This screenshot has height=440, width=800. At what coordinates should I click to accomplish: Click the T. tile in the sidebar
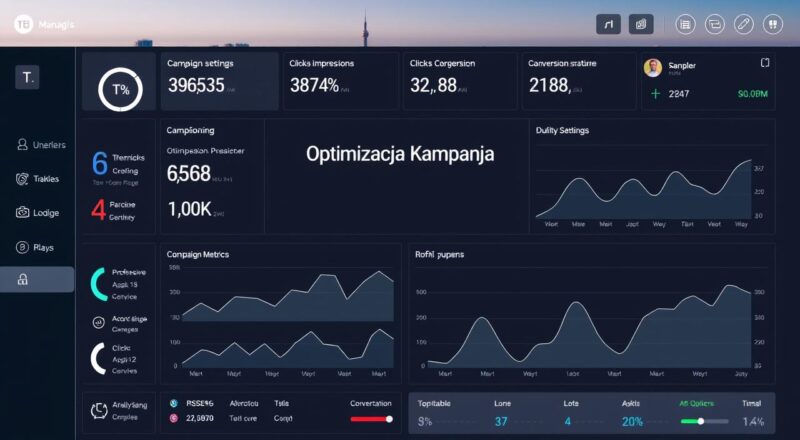[27, 78]
